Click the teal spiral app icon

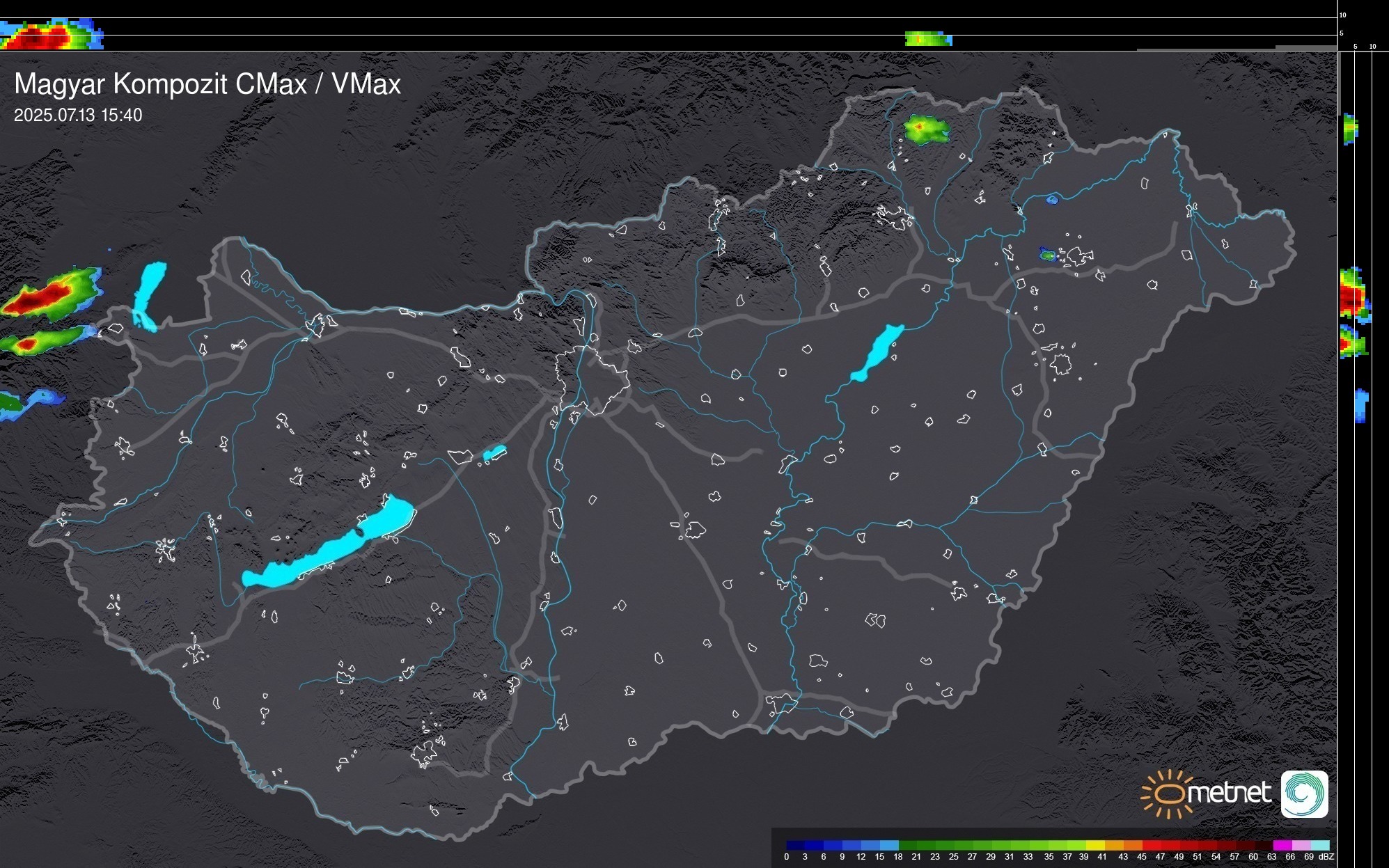coord(1304,794)
